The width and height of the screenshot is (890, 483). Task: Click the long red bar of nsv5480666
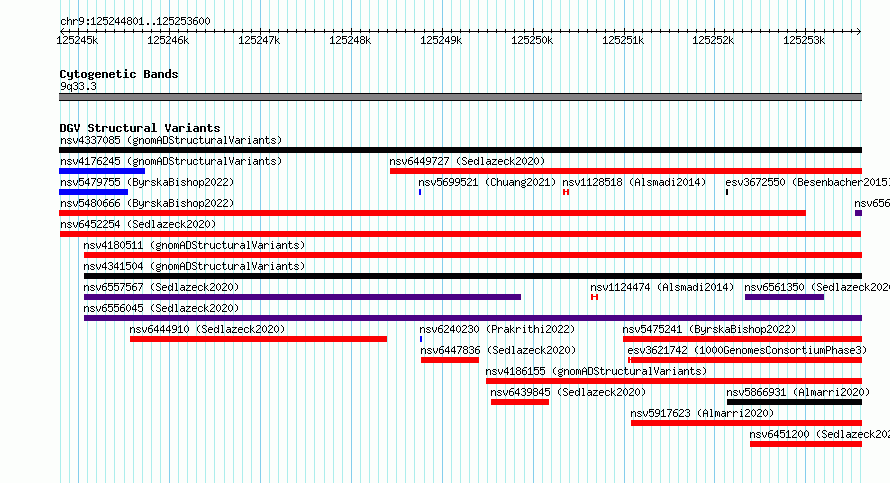point(433,213)
